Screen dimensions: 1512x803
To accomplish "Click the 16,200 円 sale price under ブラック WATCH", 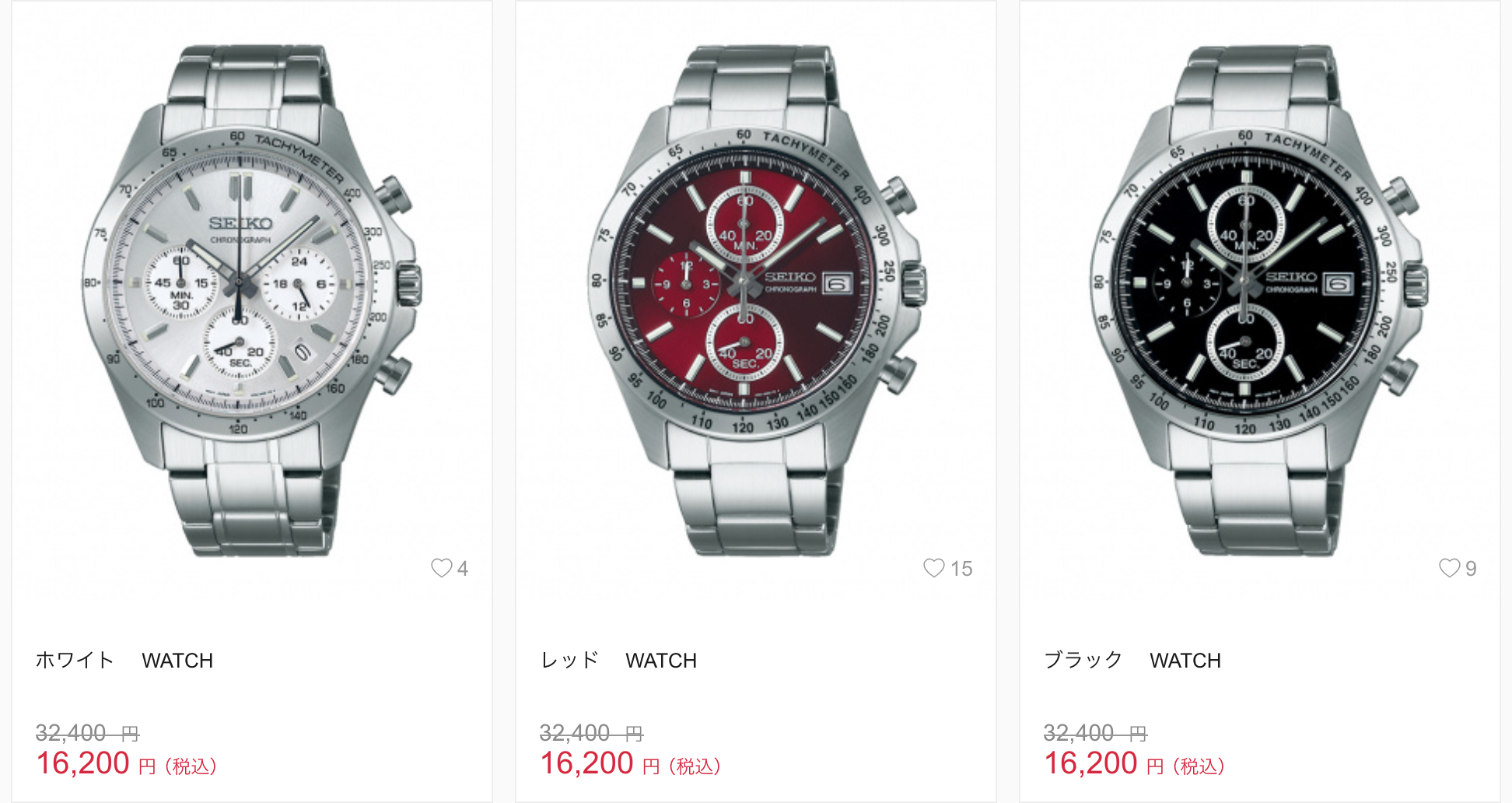I will pos(1104,764).
